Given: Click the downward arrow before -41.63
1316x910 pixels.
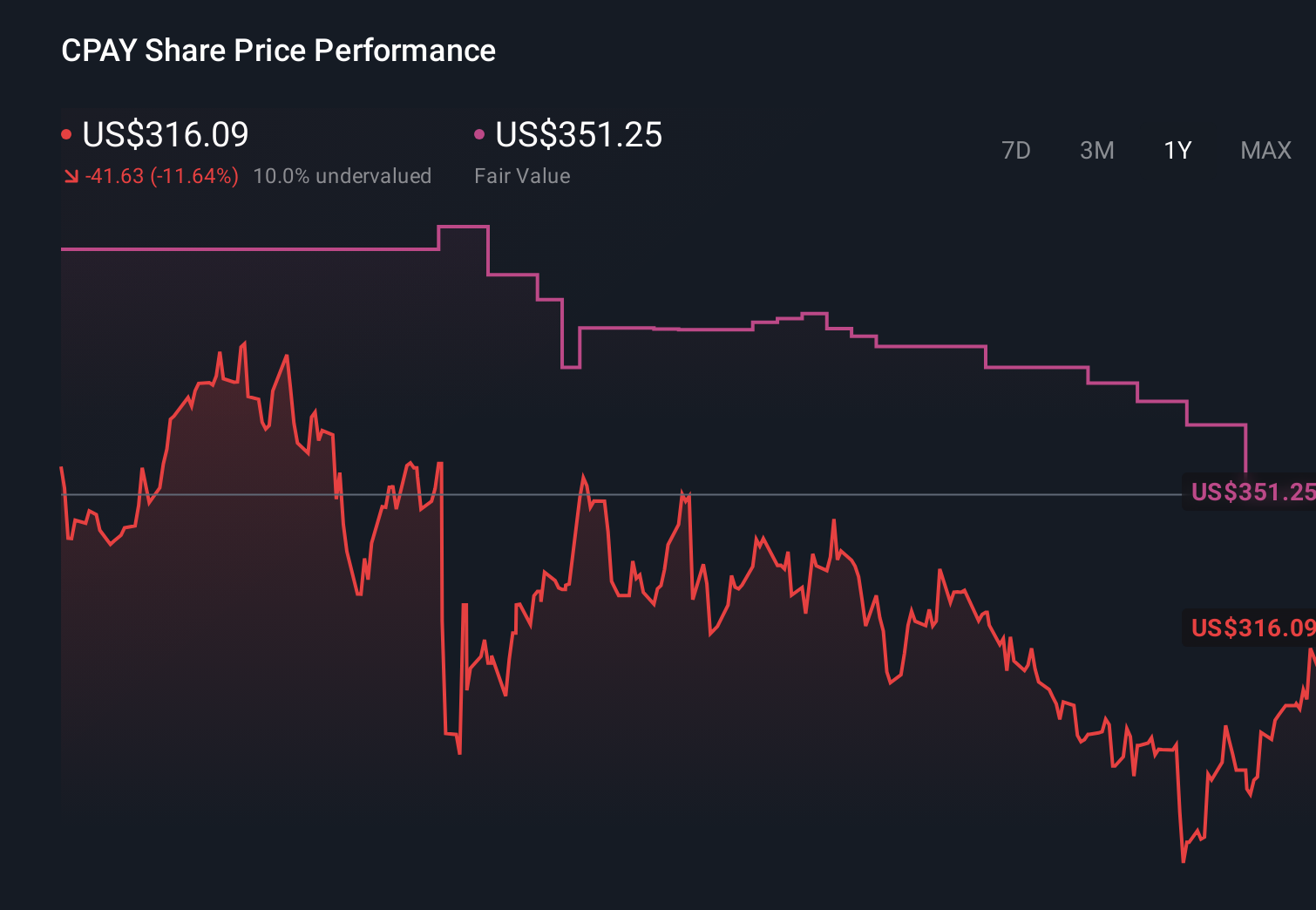Looking at the screenshot, I should click(72, 175).
